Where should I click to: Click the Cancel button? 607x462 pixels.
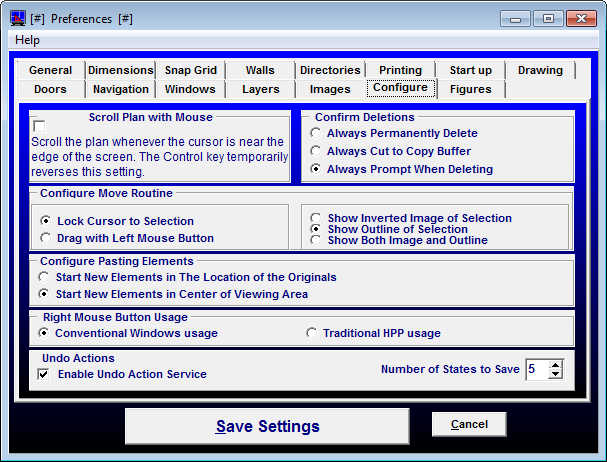[469, 424]
